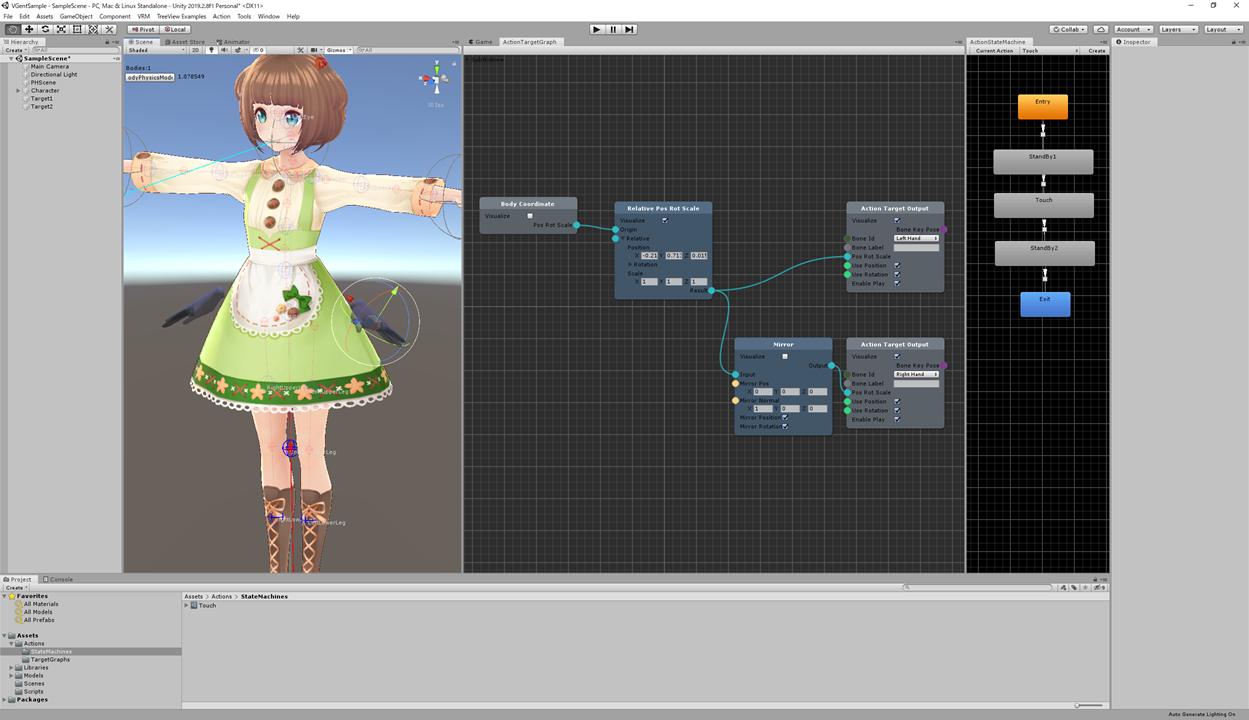This screenshot has height=720, width=1249.
Task: Select the Exit state node
Action: [x=1045, y=304]
